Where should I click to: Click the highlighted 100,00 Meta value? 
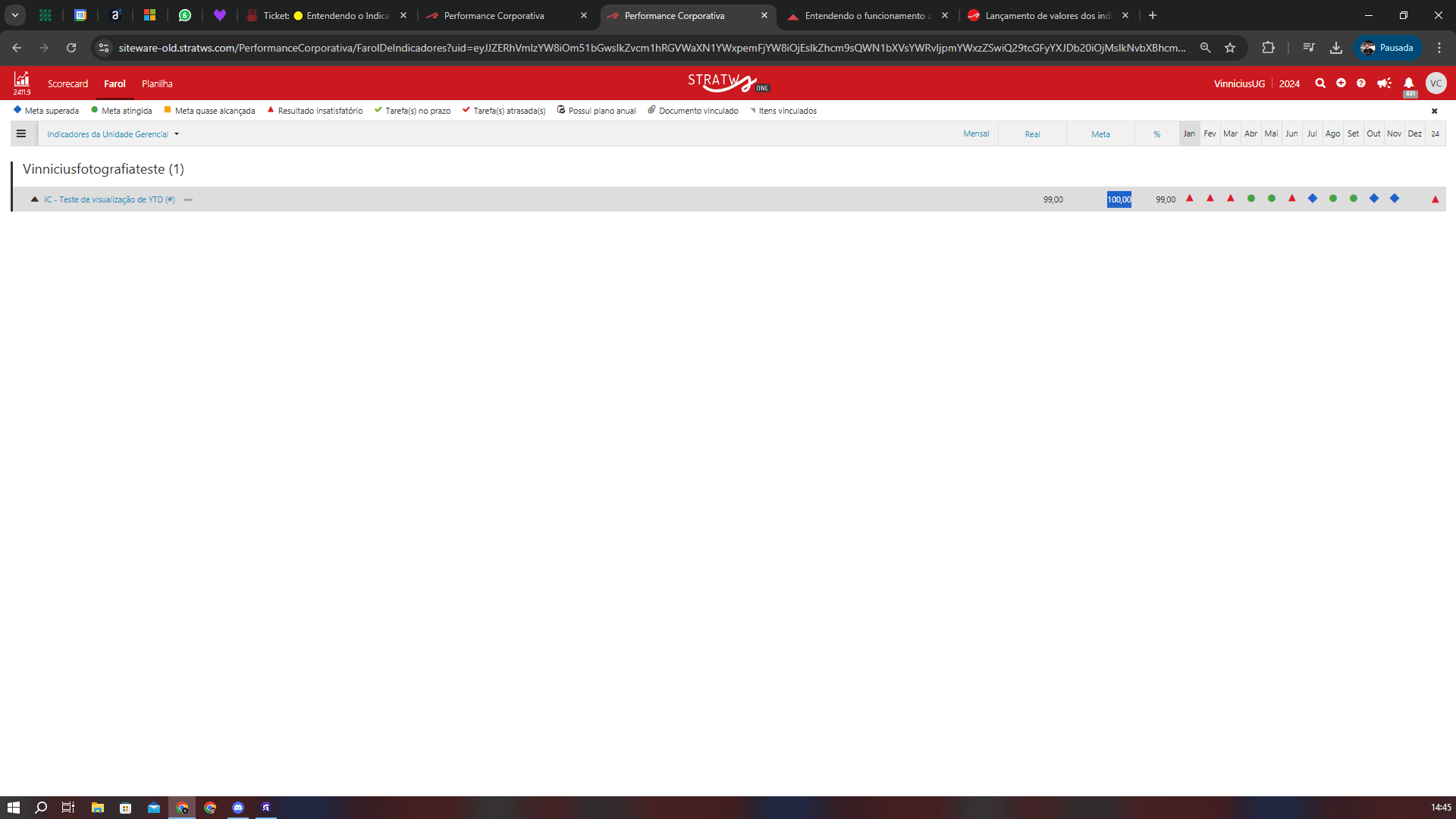(x=1119, y=199)
